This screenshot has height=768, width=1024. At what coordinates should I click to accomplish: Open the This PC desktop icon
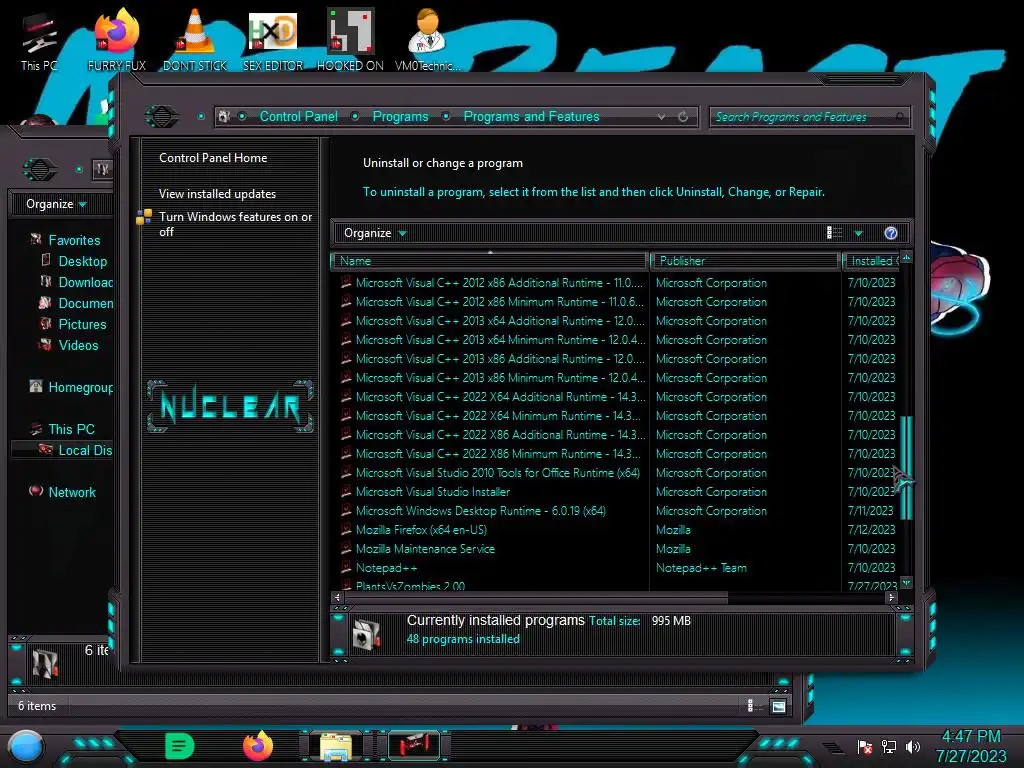(39, 40)
